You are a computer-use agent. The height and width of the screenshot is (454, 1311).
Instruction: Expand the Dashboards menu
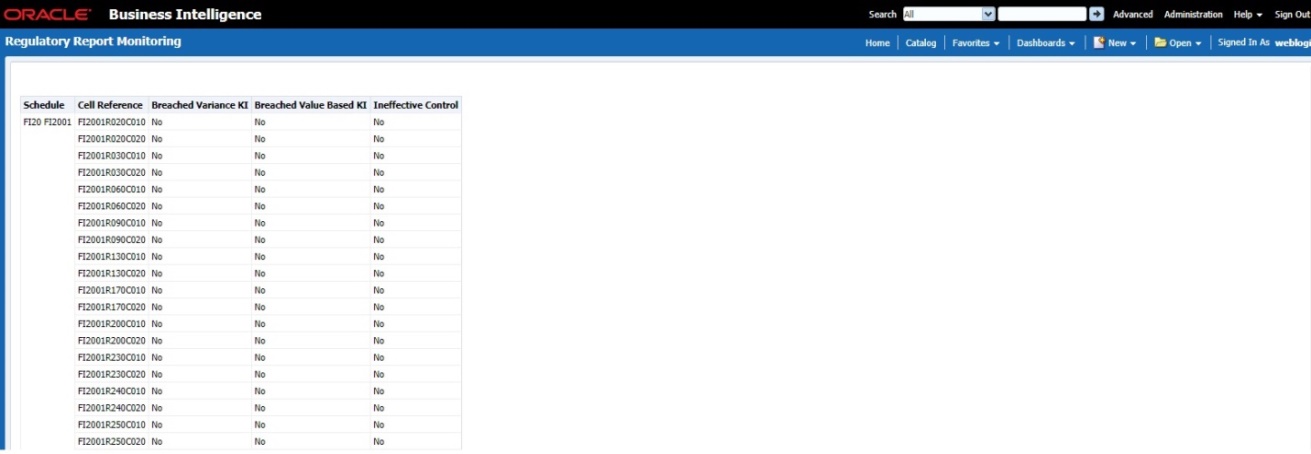click(x=1046, y=43)
